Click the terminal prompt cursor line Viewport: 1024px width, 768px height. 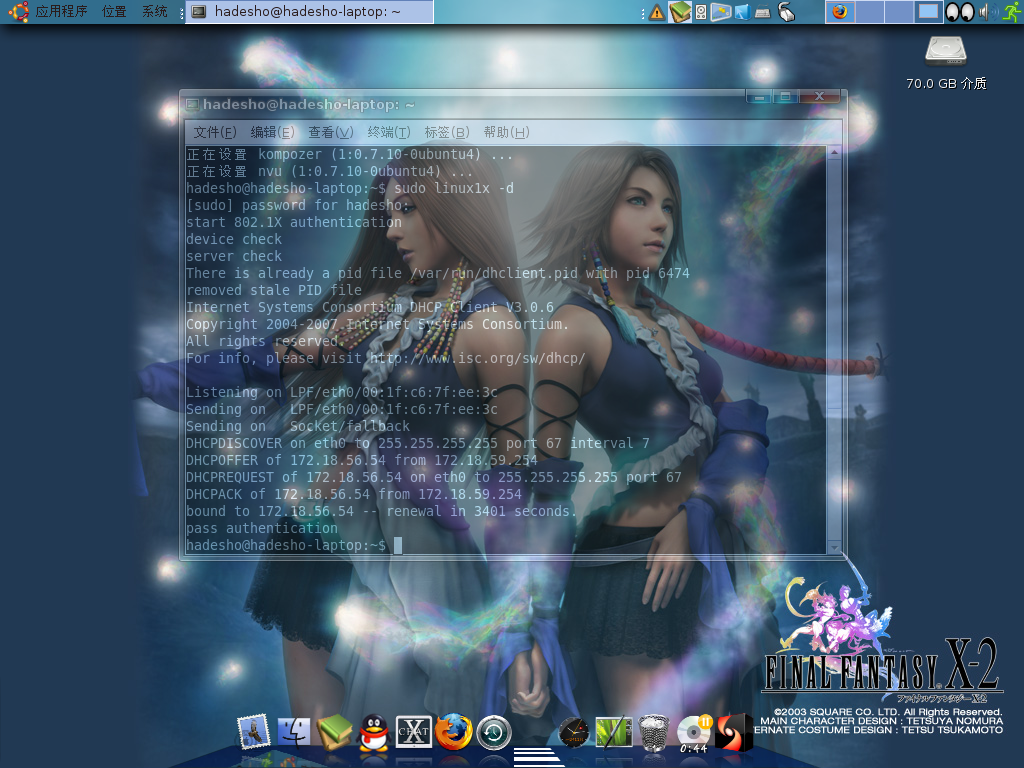pyautogui.click(x=294, y=545)
